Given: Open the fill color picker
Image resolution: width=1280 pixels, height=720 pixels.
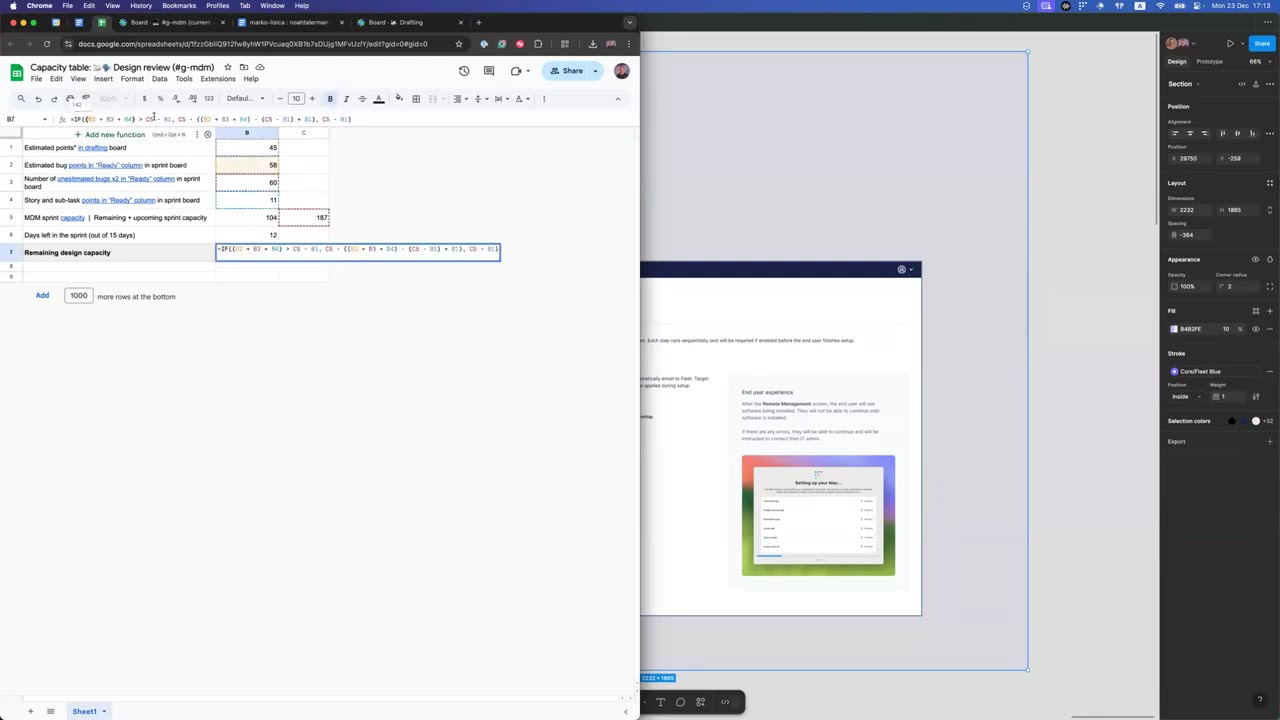Looking at the screenshot, I should pos(399,99).
